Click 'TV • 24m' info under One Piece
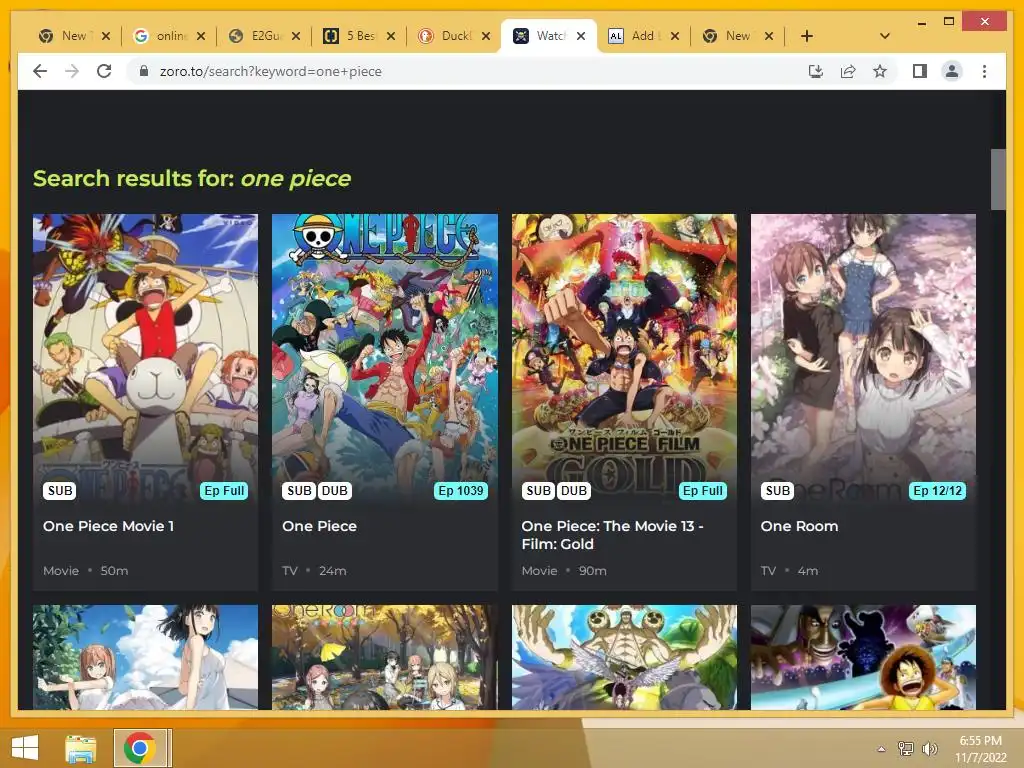 click(x=314, y=570)
